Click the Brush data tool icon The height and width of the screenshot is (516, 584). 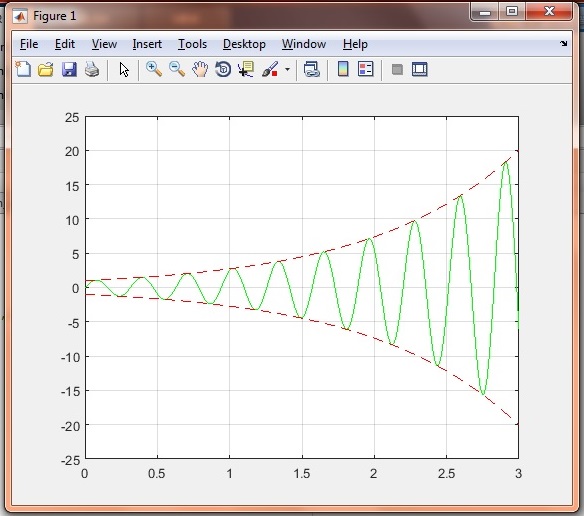click(x=270, y=70)
